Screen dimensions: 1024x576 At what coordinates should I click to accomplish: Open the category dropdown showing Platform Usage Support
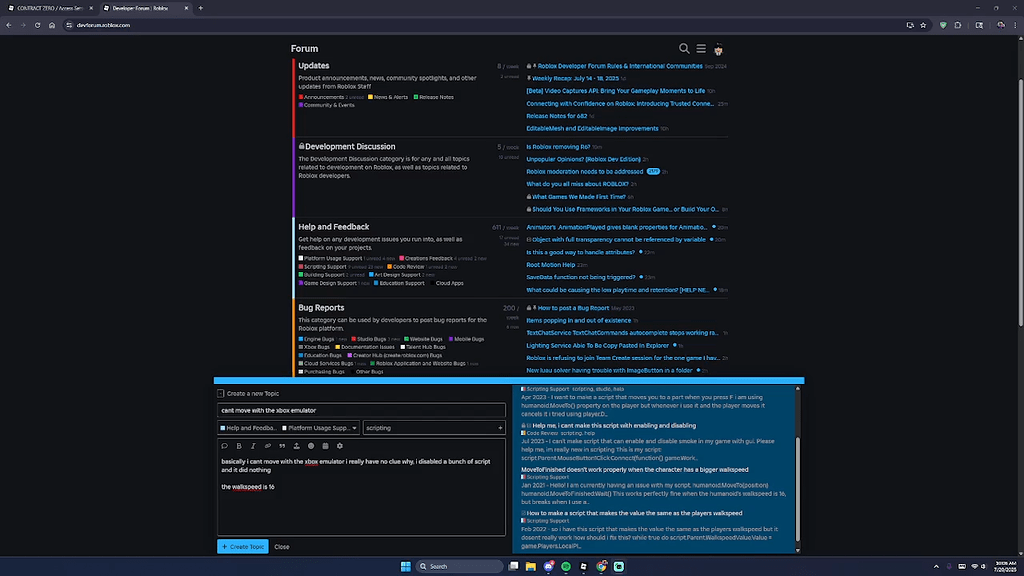click(x=288, y=428)
